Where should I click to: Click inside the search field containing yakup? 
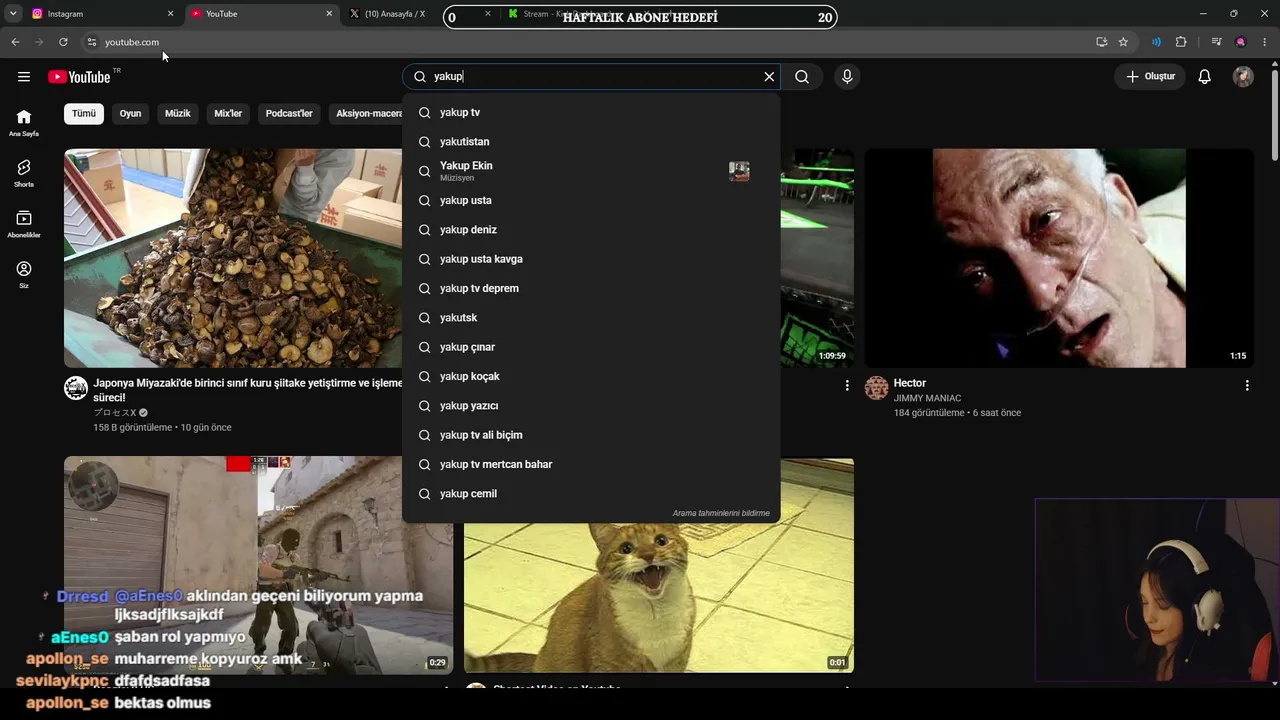(x=593, y=77)
